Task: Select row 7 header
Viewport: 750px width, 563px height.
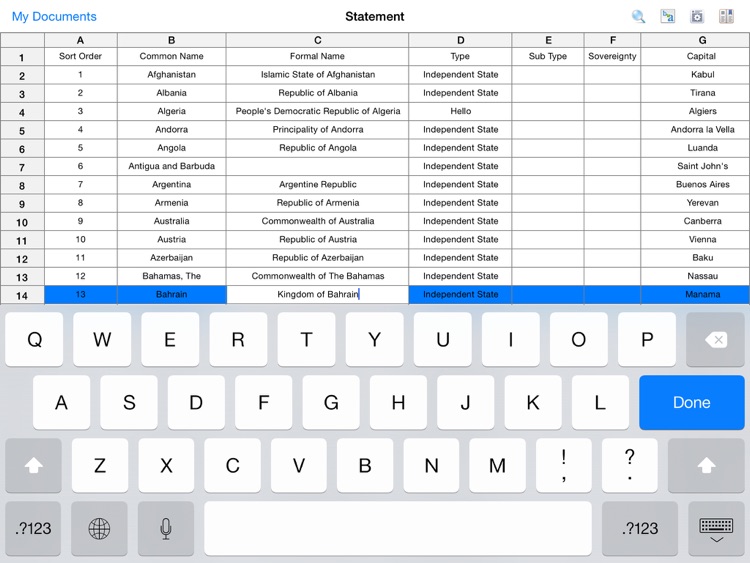Action: 22,167
